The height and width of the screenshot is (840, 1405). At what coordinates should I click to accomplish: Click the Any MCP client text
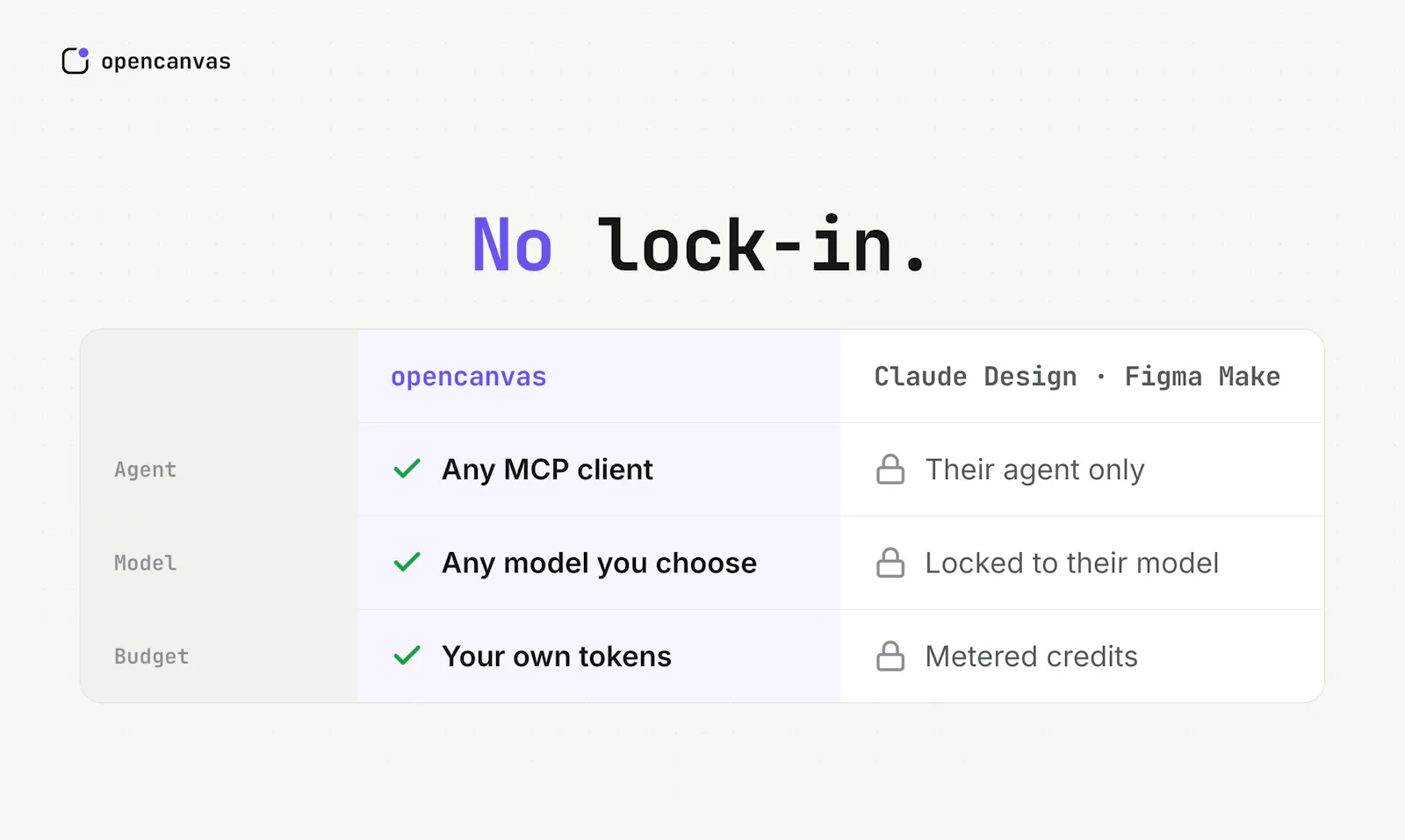click(547, 470)
